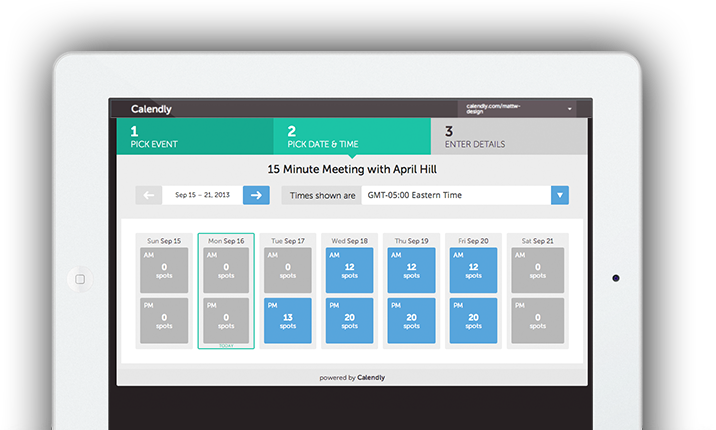The image size is (716, 430).
Task: Open the calendly.com/mattw-design account dropdown
Action: coord(517,109)
